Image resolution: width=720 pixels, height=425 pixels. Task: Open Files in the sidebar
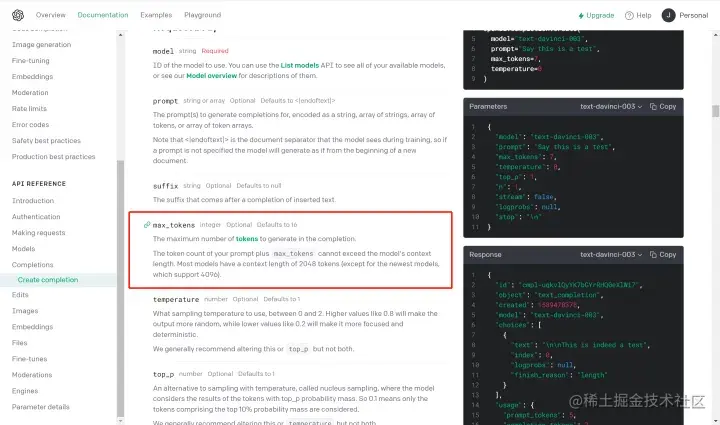coord(20,343)
